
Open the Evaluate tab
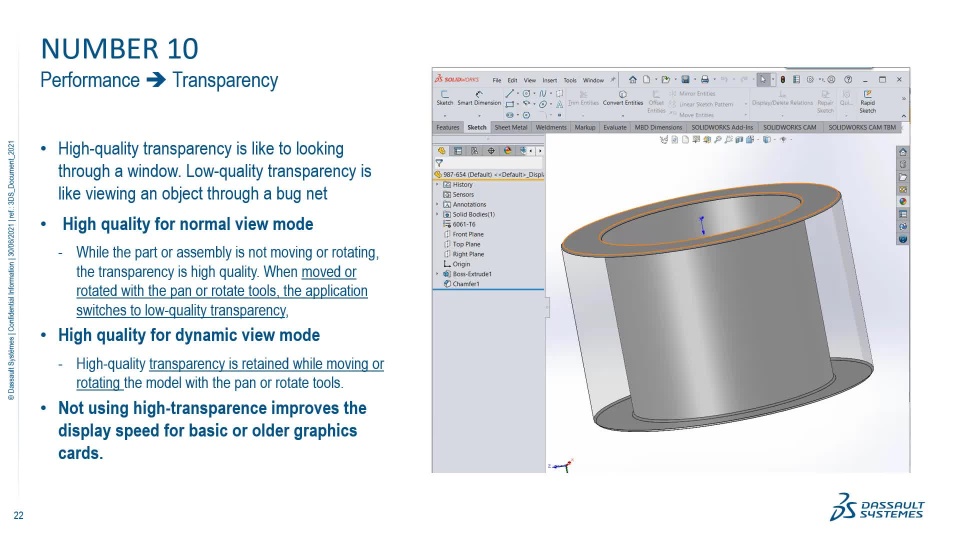coord(615,127)
